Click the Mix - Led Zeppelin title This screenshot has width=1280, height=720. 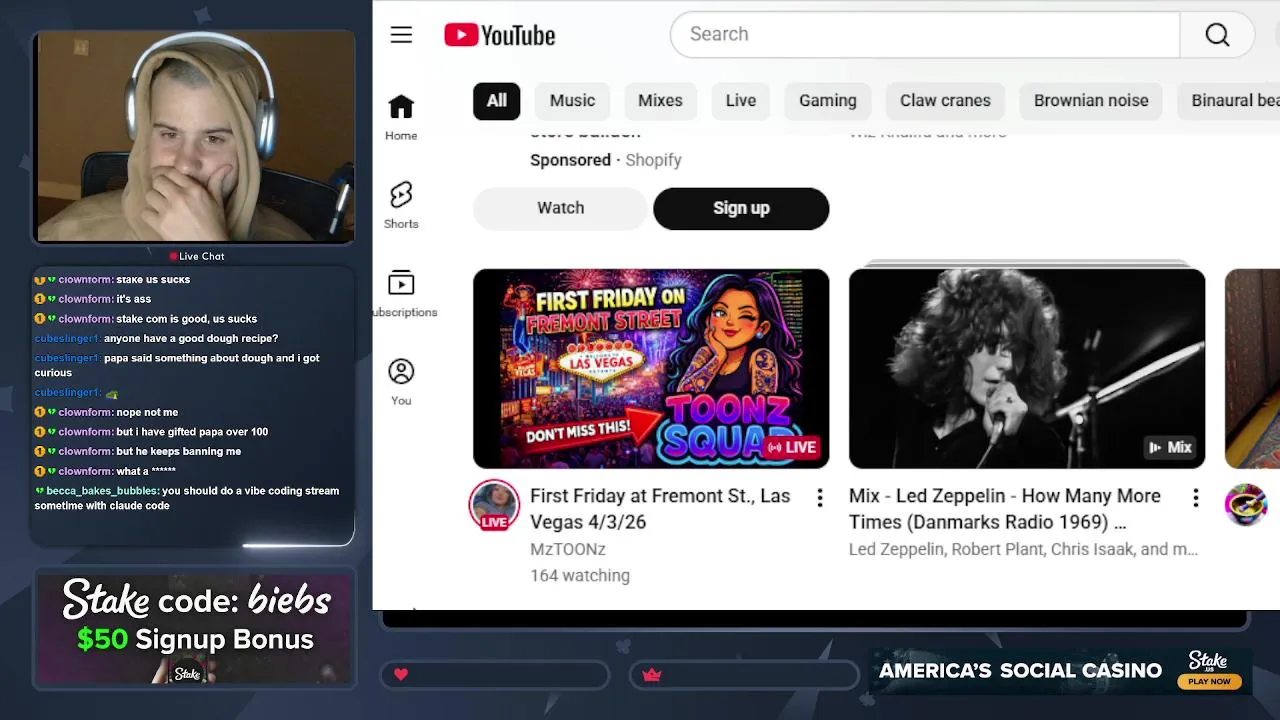[x=1005, y=509]
